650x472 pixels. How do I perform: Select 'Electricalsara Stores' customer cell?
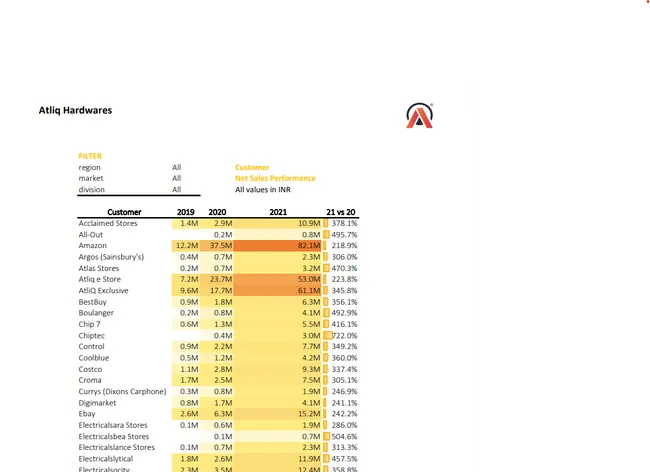pyautogui.click(x=113, y=425)
